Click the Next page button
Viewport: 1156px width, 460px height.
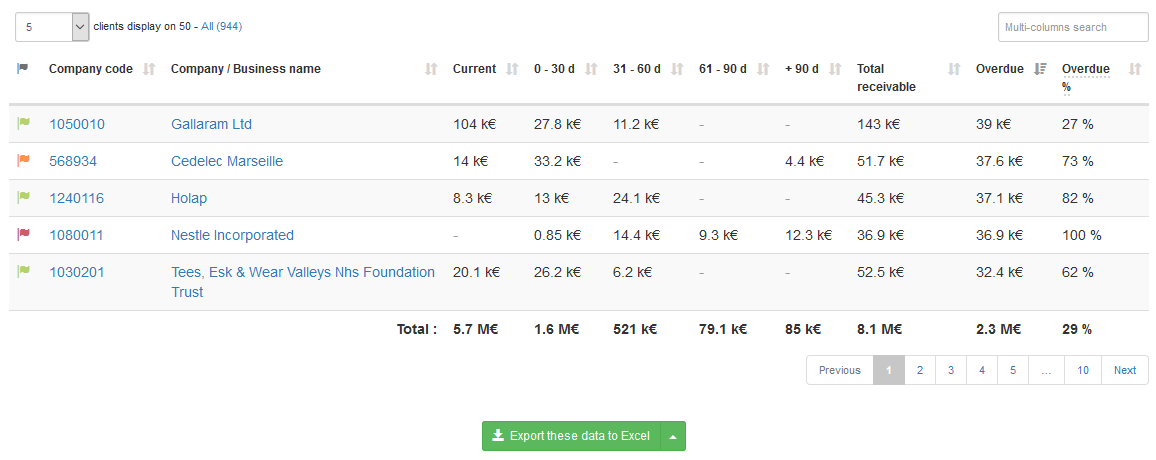[1125, 370]
